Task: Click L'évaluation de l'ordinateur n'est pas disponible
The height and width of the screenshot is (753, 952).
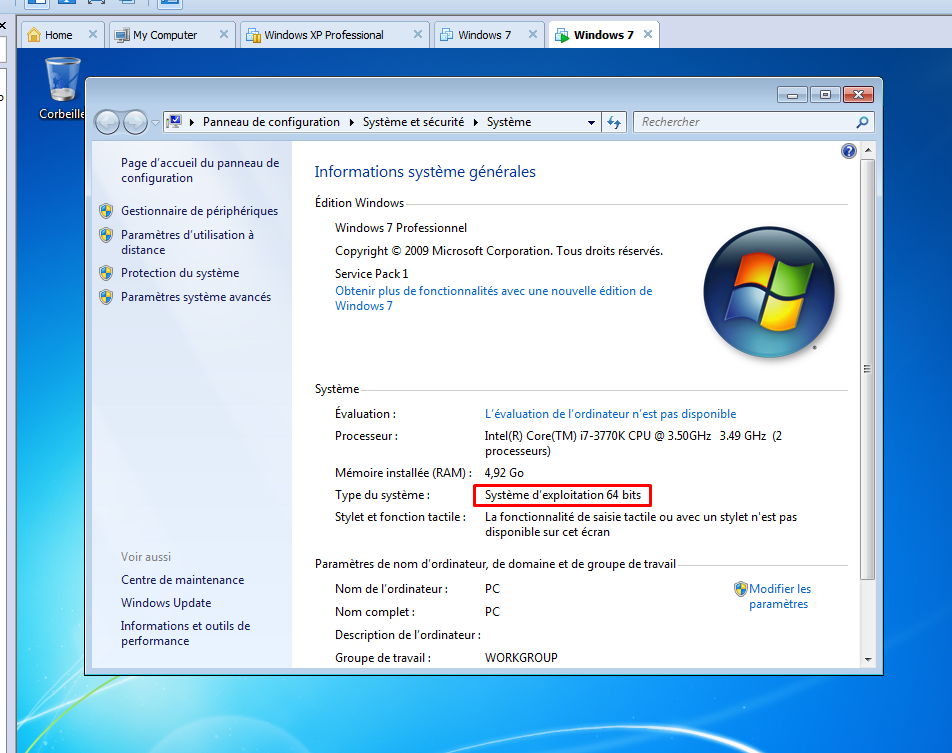Action: pyautogui.click(x=610, y=414)
